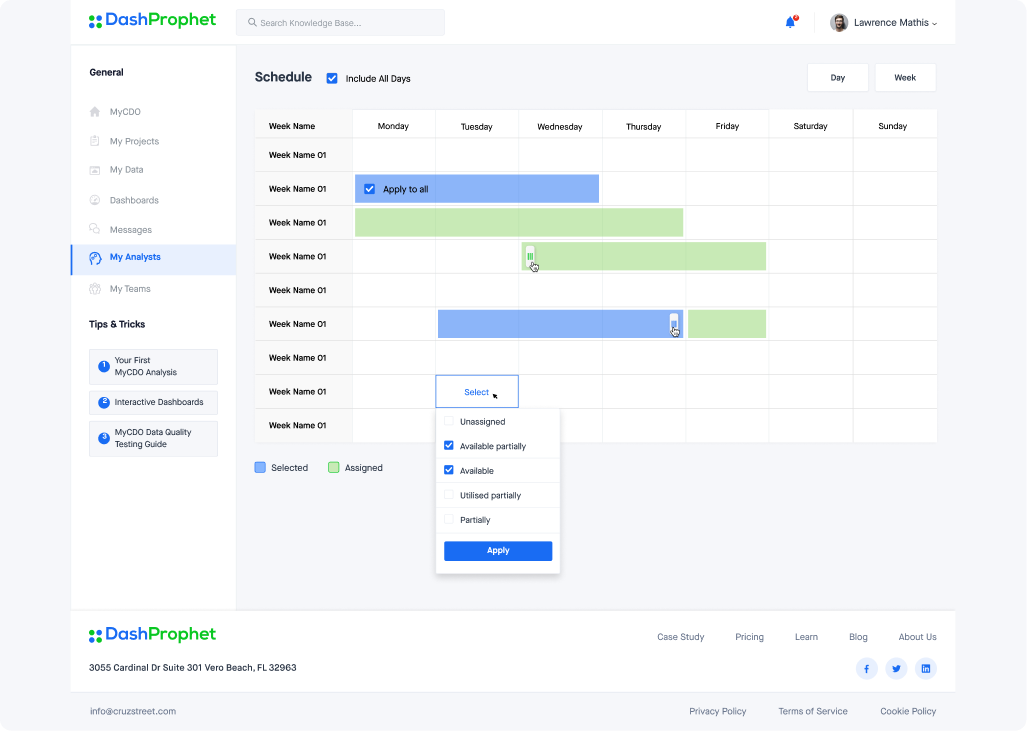Open the LinkedIn social icon
This screenshot has width=1027, height=731.
926,668
